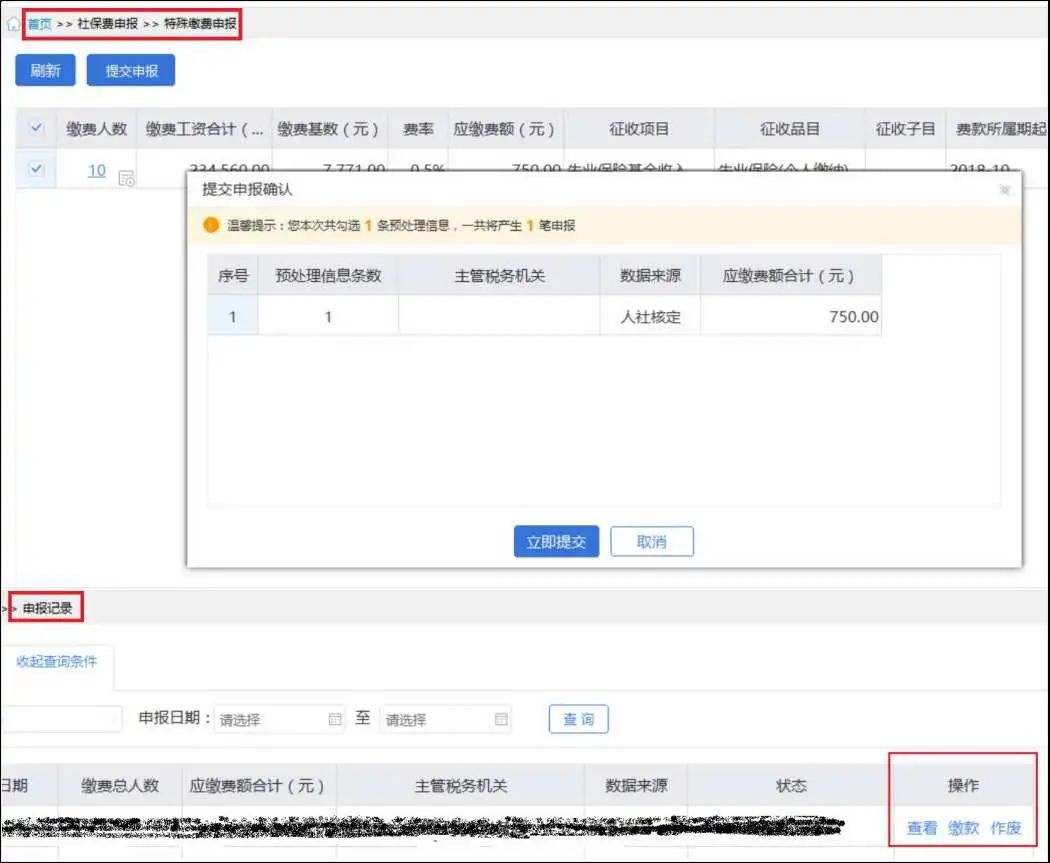The image size is (1050, 863).
Task: Click the 预处理信息条数 header in dialog
Action: click(328, 275)
